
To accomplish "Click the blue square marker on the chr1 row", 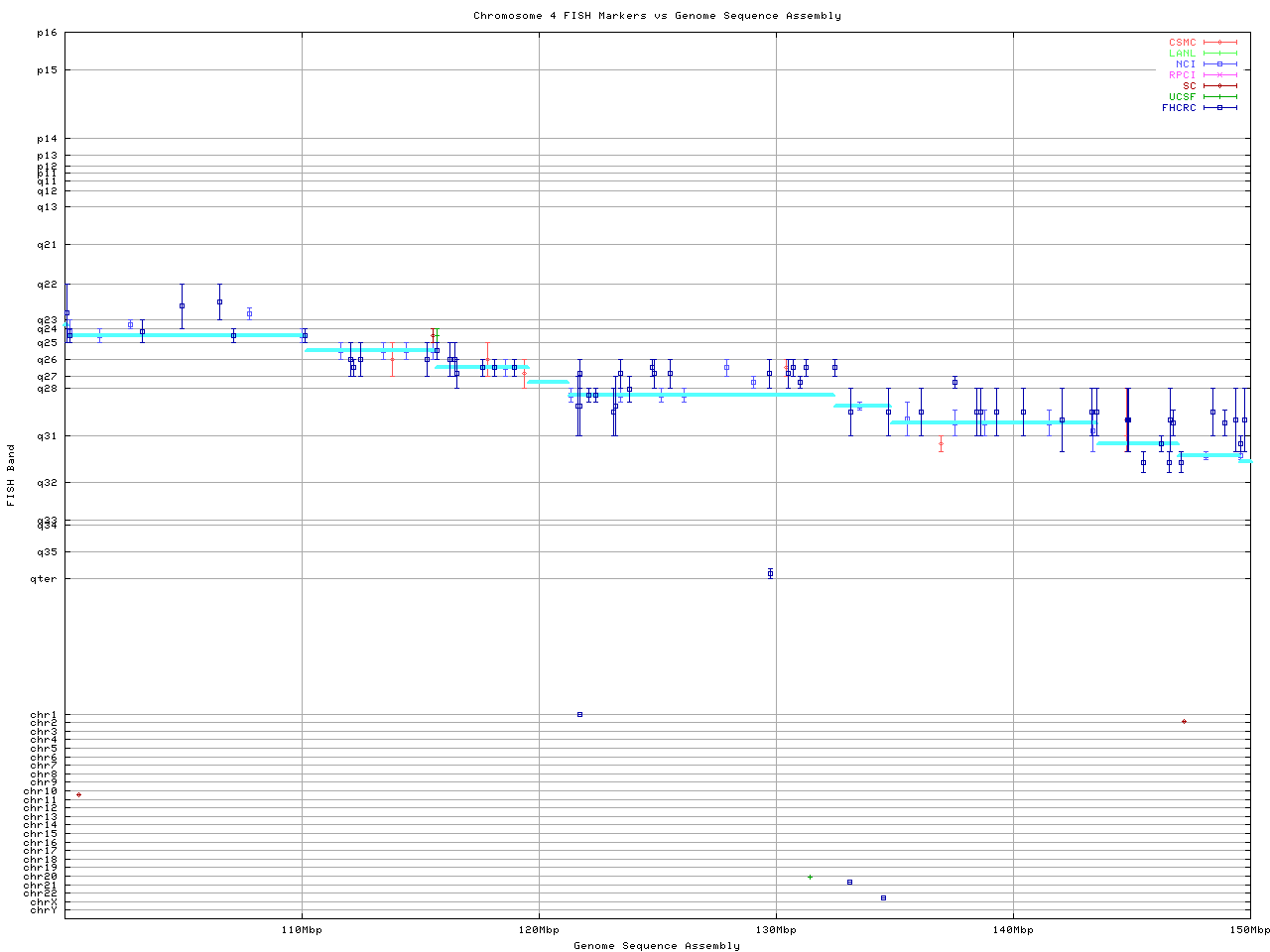I will (579, 714).
